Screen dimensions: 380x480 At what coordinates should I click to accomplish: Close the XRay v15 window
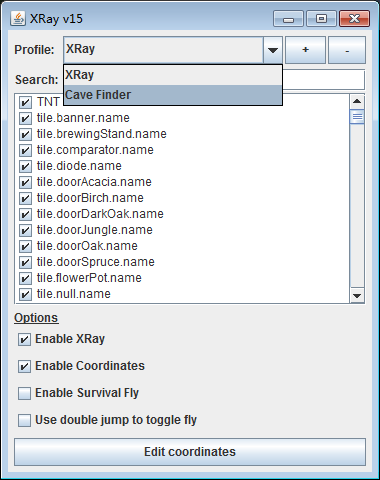pyautogui.click(x=354, y=19)
